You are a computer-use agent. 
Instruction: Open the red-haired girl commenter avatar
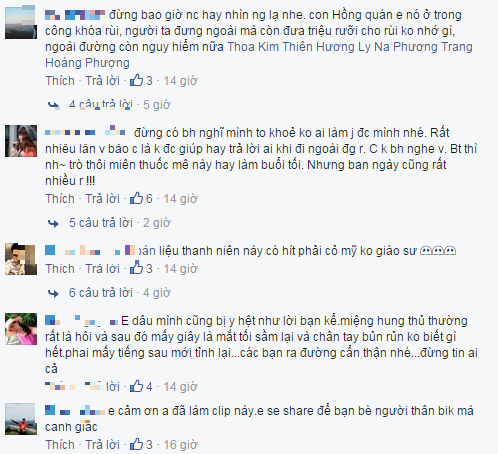[21, 141]
